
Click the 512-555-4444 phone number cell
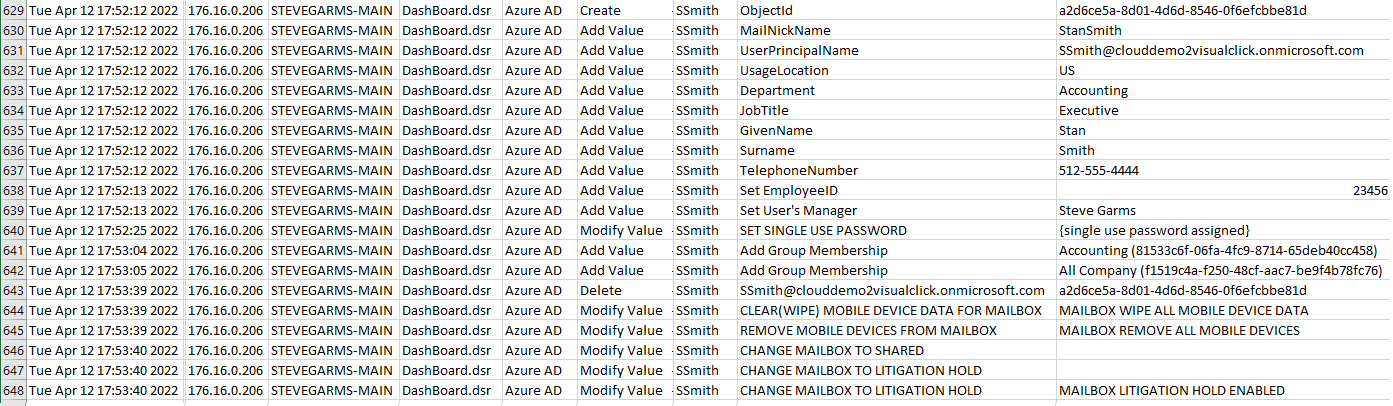[x=1098, y=170]
